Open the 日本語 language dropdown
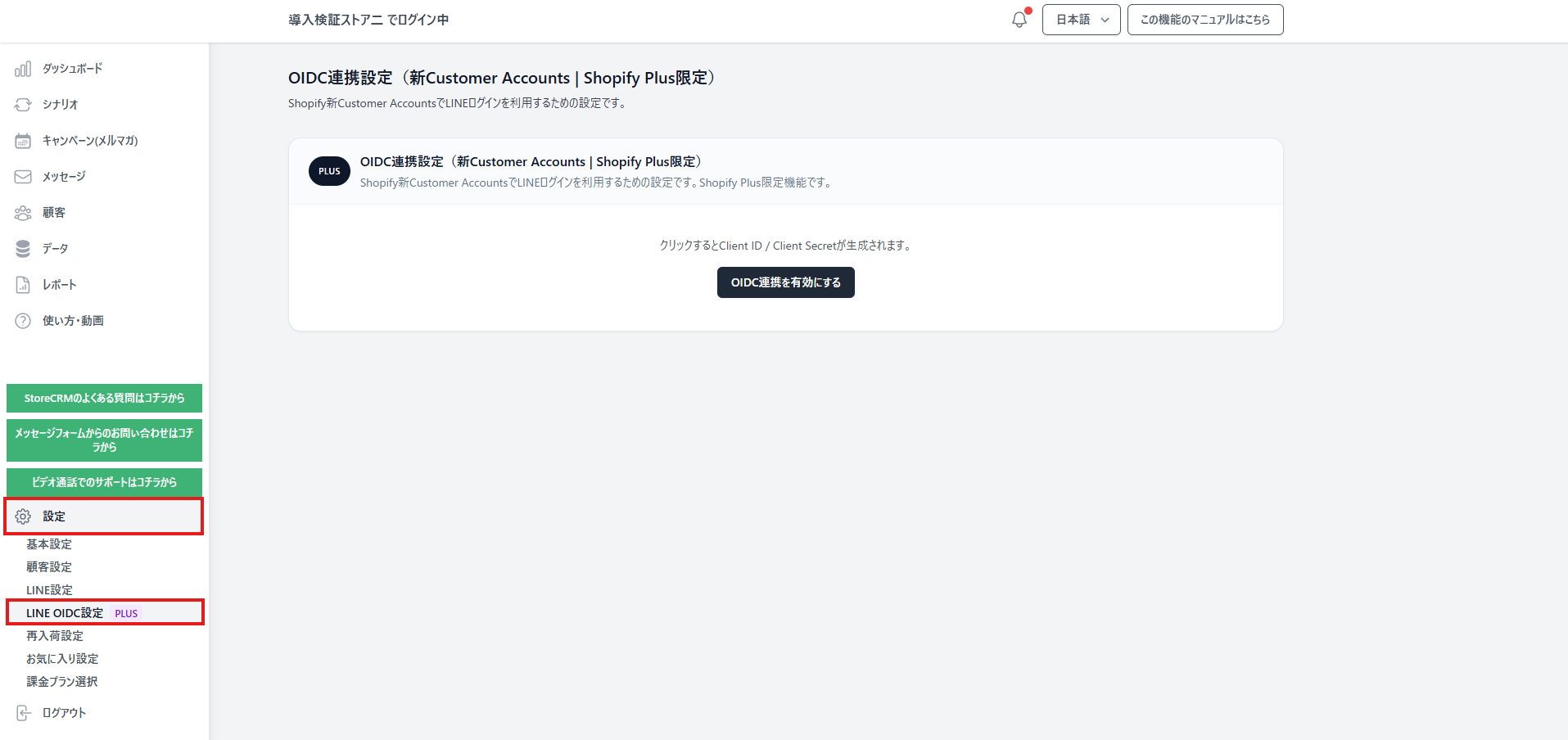 click(x=1081, y=20)
